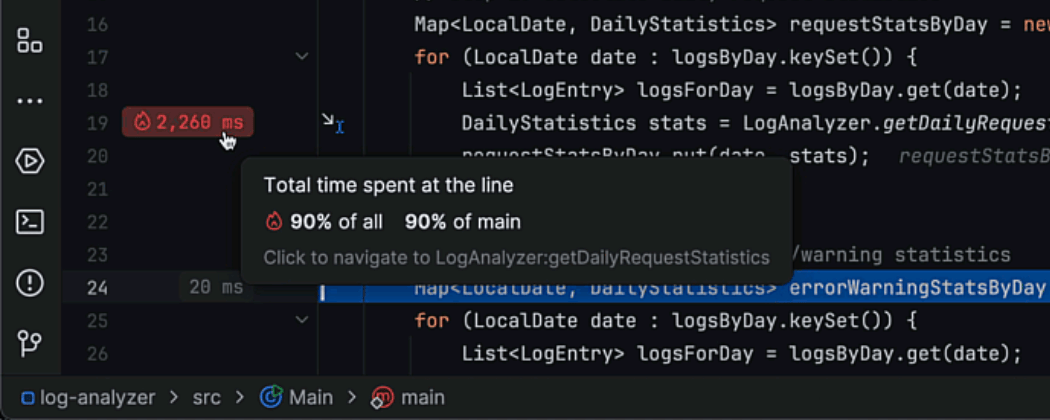Click the step-into cursor icon on line 19
This screenshot has width=1050, height=420.
pos(333,123)
